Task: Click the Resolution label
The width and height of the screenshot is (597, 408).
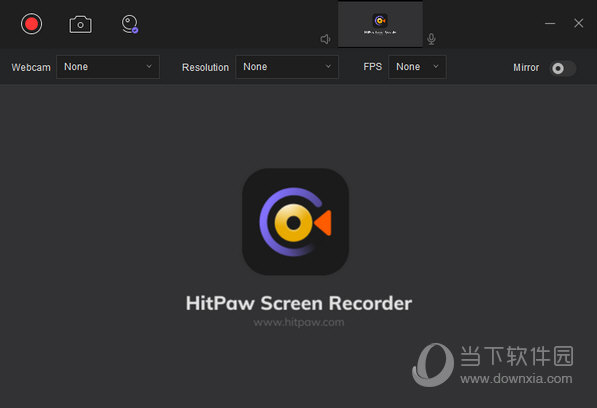Action: 205,67
